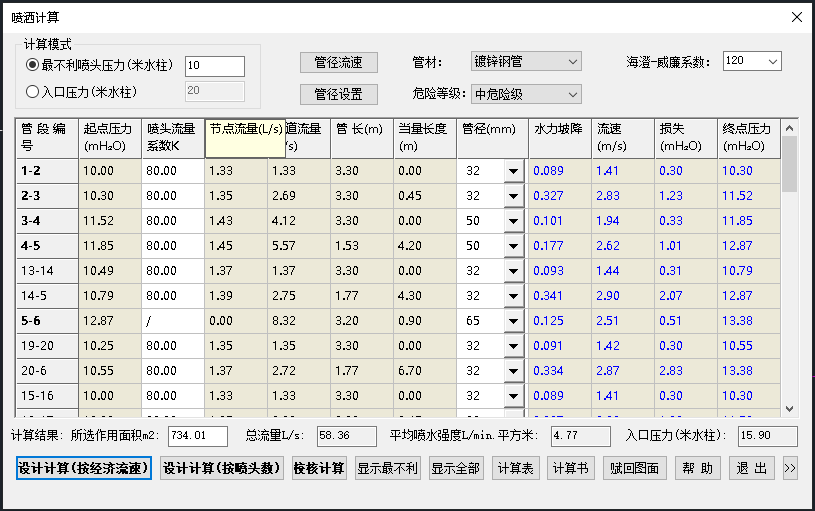Open pipe diameter dropdown for row 1-2
Screen dimensions: 815x511
pyautogui.click(x=514, y=171)
